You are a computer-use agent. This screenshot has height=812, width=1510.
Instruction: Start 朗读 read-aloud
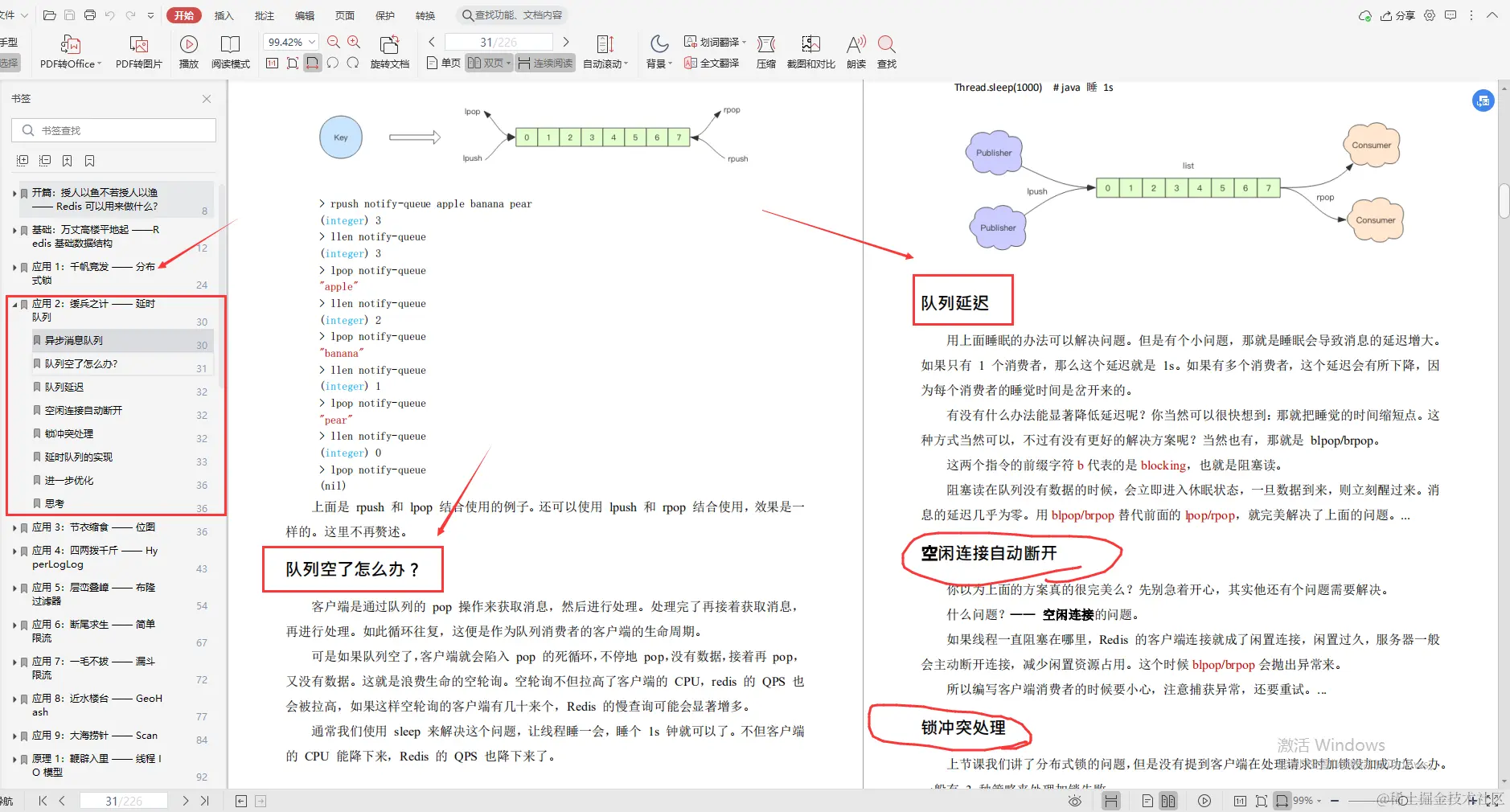click(853, 51)
